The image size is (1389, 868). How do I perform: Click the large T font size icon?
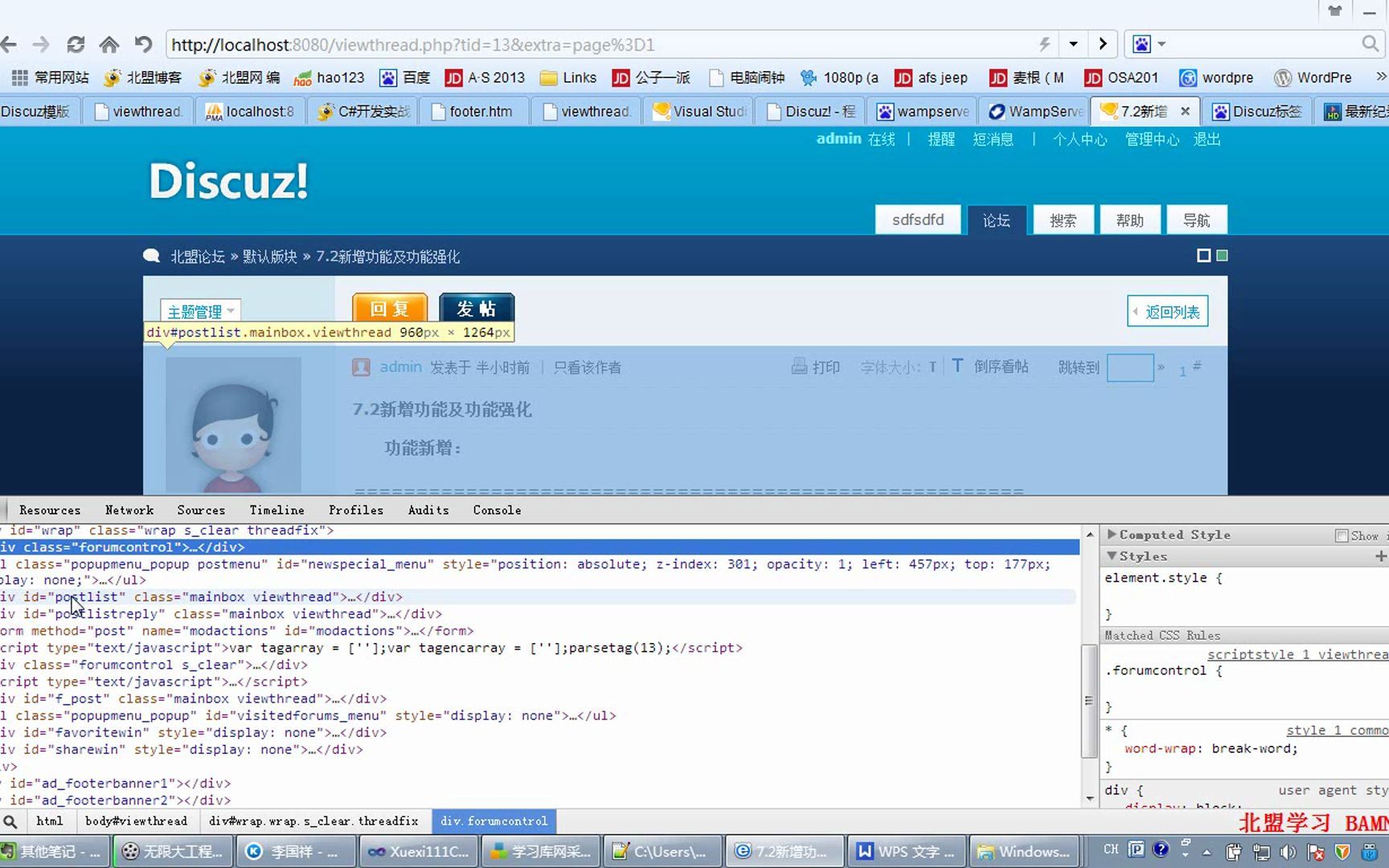point(957,366)
